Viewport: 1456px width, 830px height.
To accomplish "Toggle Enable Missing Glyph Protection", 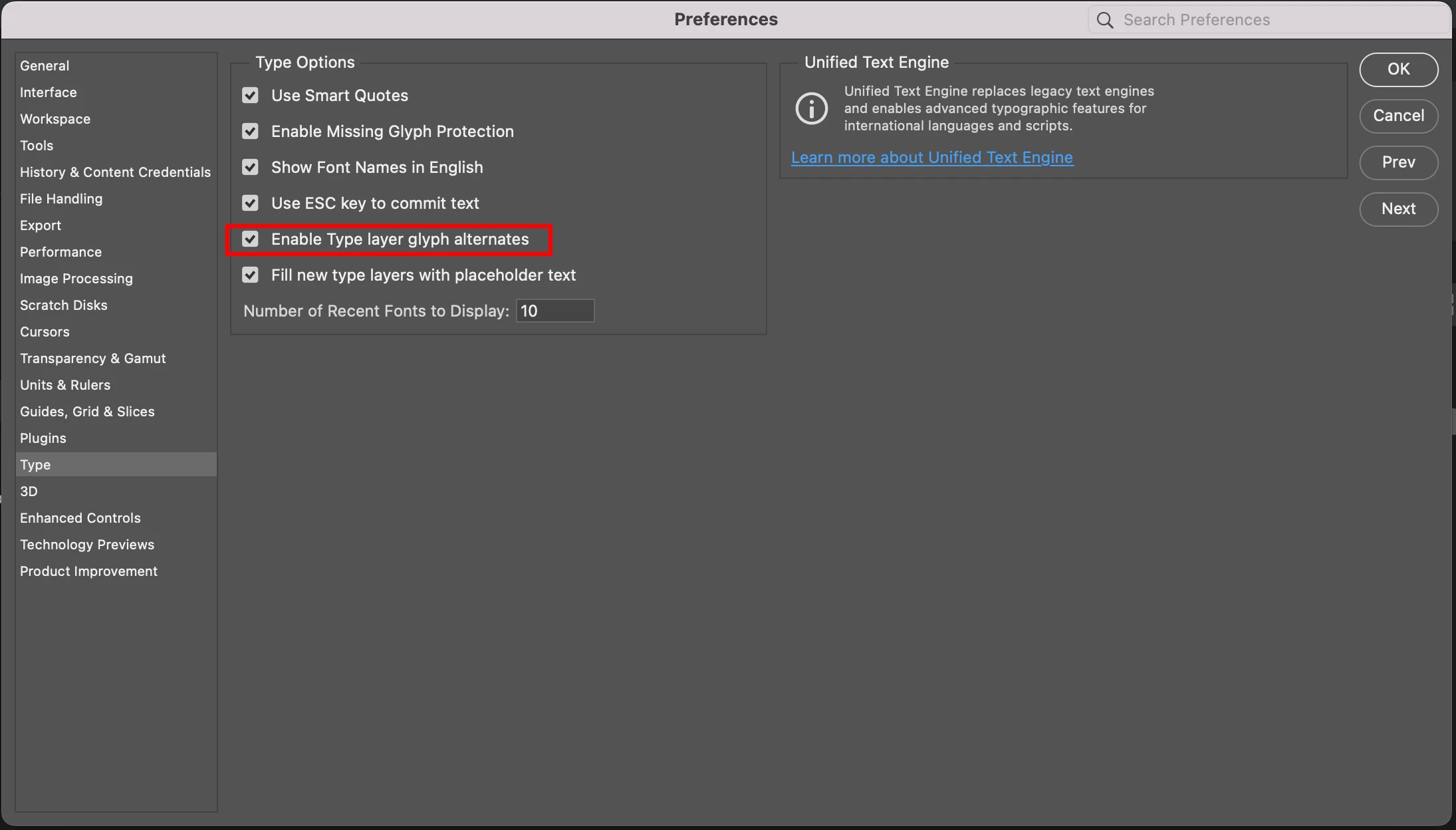I will [x=250, y=132].
